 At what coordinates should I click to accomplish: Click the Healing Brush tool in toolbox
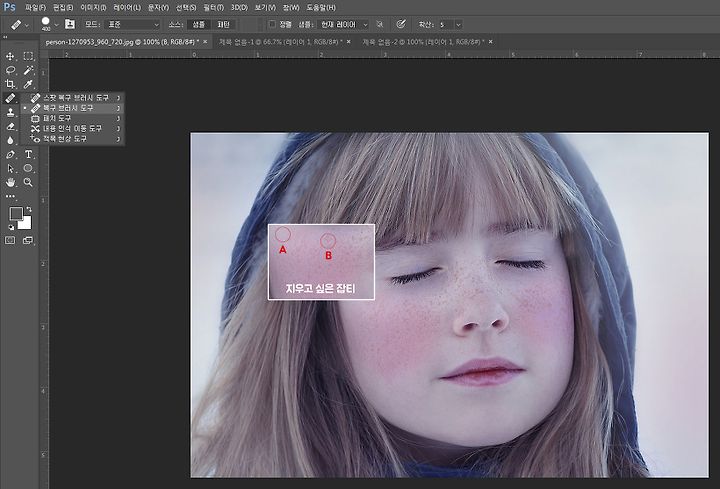(10, 98)
